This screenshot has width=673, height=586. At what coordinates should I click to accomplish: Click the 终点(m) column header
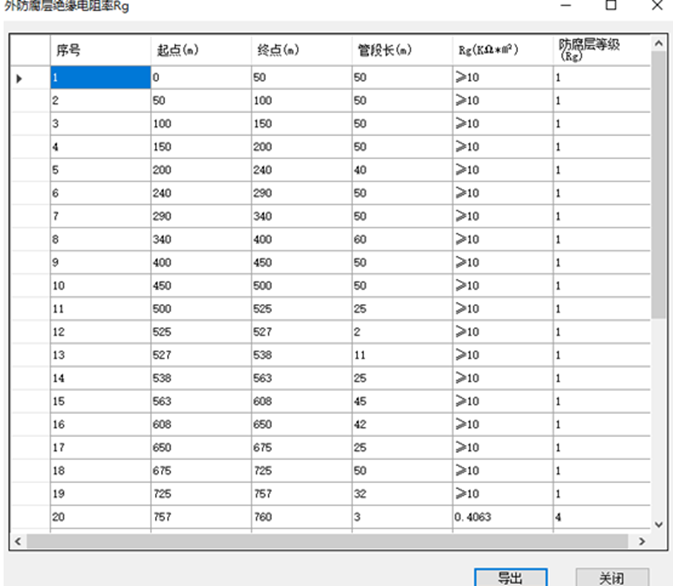pos(301,50)
